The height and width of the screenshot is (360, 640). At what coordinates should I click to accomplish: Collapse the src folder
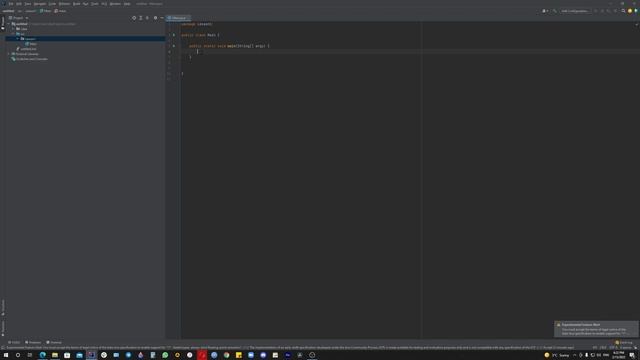pyautogui.click(x=13, y=34)
